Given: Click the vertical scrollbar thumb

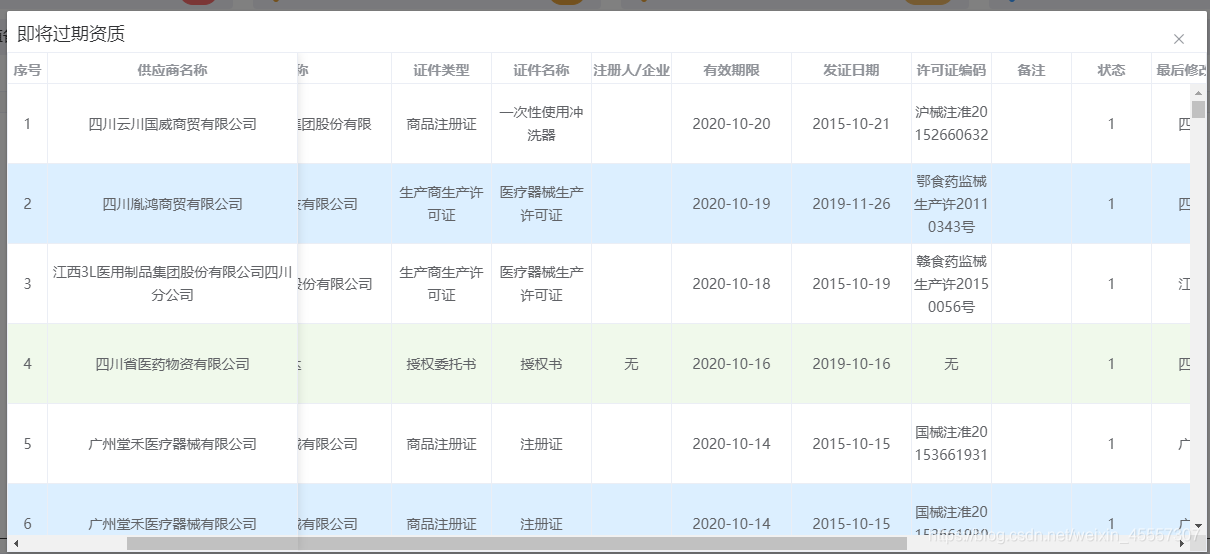Looking at the screenshot, I should pos(1198,110).
